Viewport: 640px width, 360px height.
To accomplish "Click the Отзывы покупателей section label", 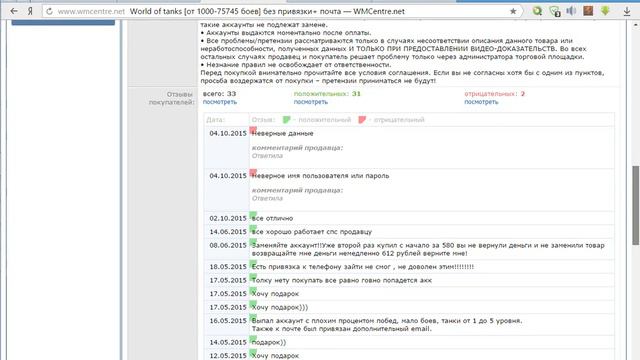I will [171, 98].
